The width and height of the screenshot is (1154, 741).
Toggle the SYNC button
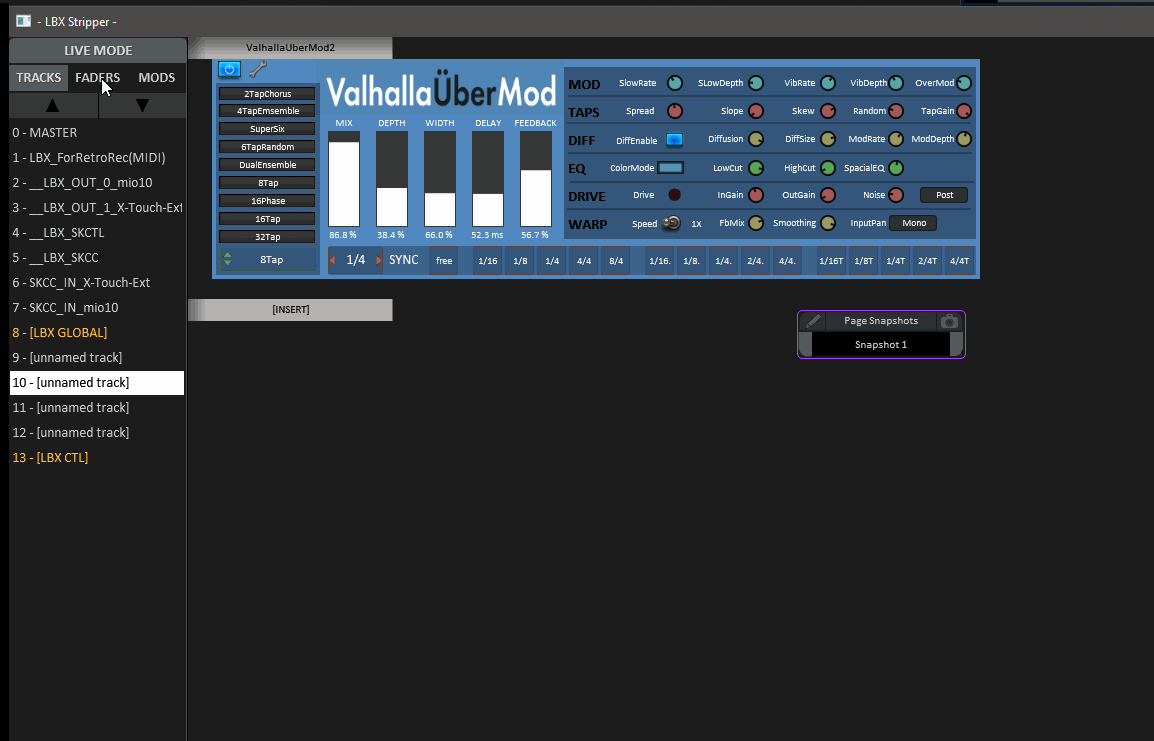click(404, 260)
